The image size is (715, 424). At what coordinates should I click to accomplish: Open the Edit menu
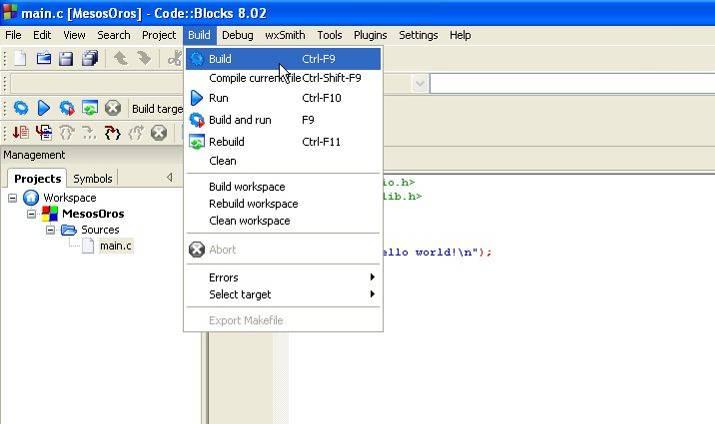(42, 35)
